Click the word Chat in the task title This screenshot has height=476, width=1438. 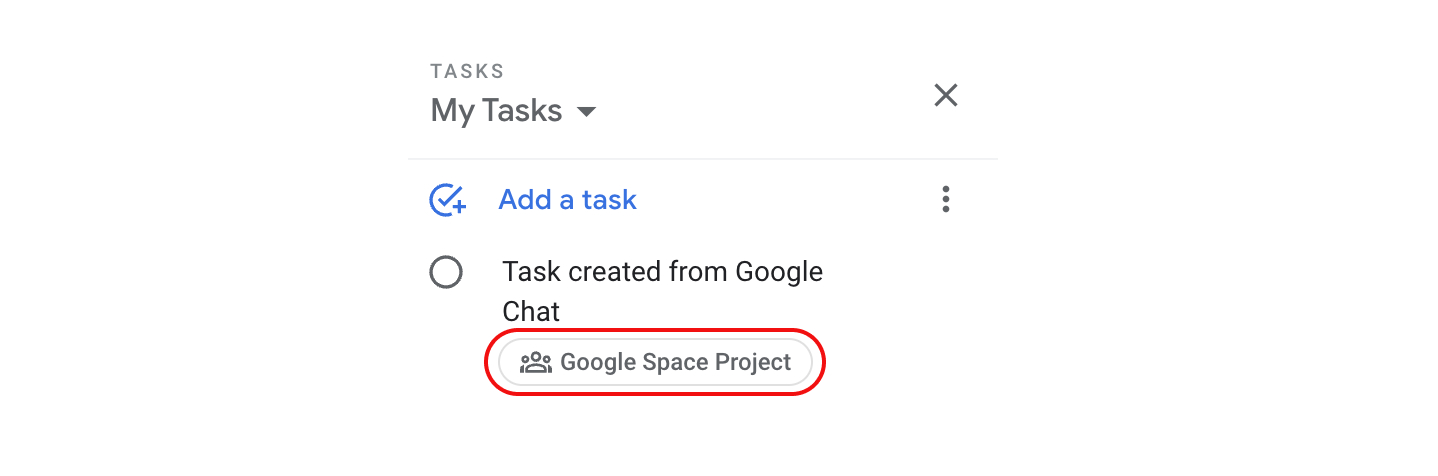tap(531, 311)
